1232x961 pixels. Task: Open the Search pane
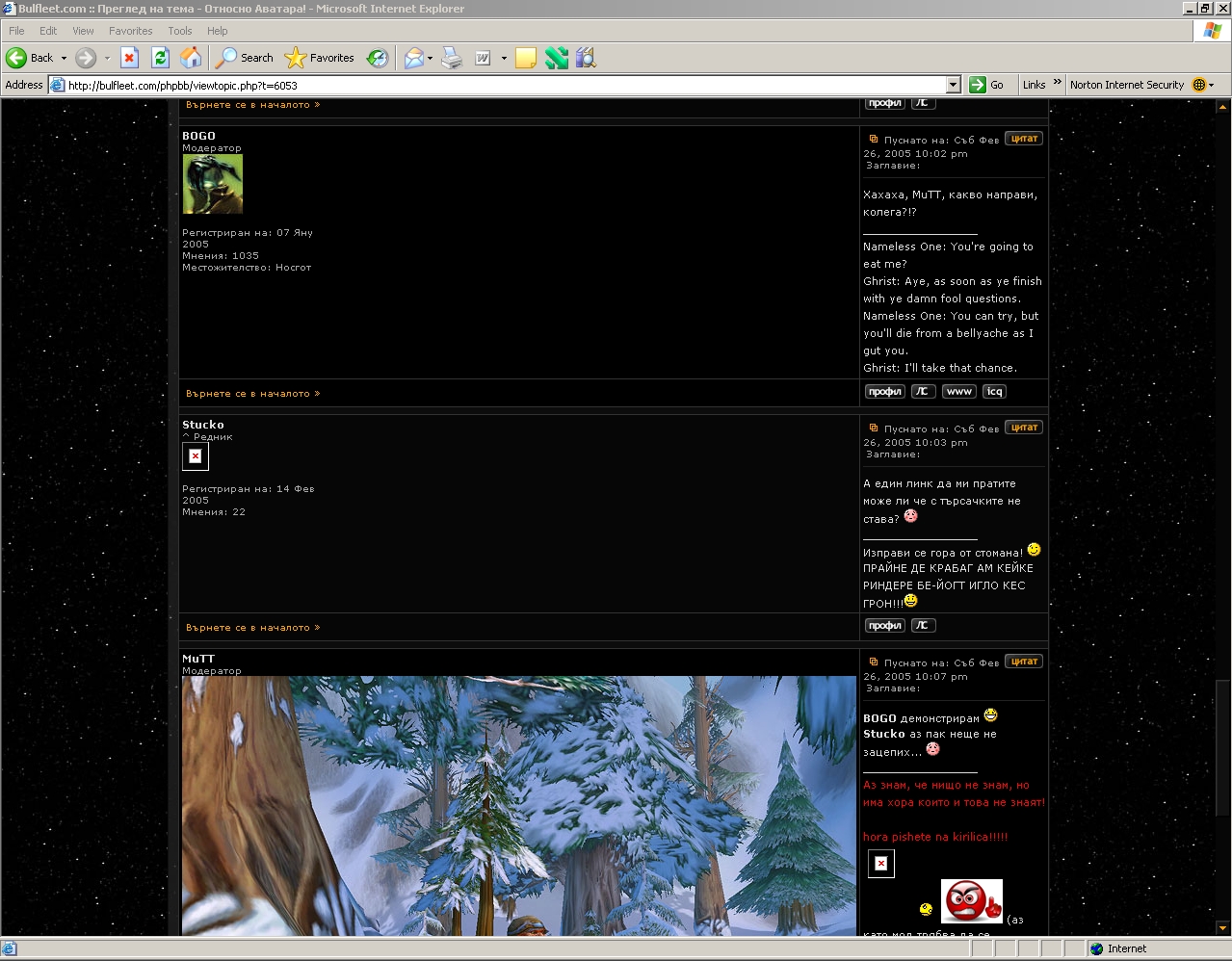point(245,58)
